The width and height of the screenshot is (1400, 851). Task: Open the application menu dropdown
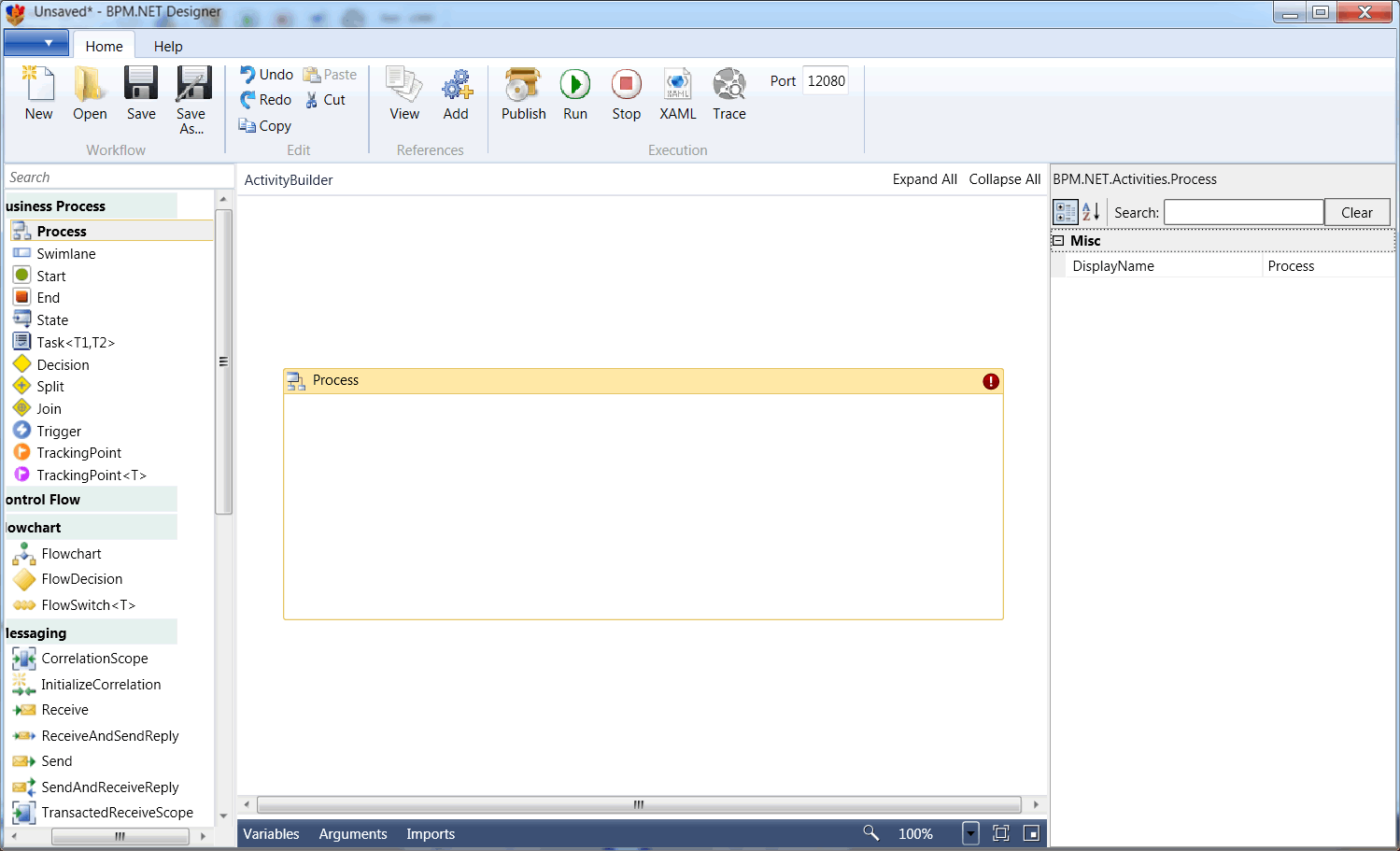pyautogui.click(x=36, y=43)
